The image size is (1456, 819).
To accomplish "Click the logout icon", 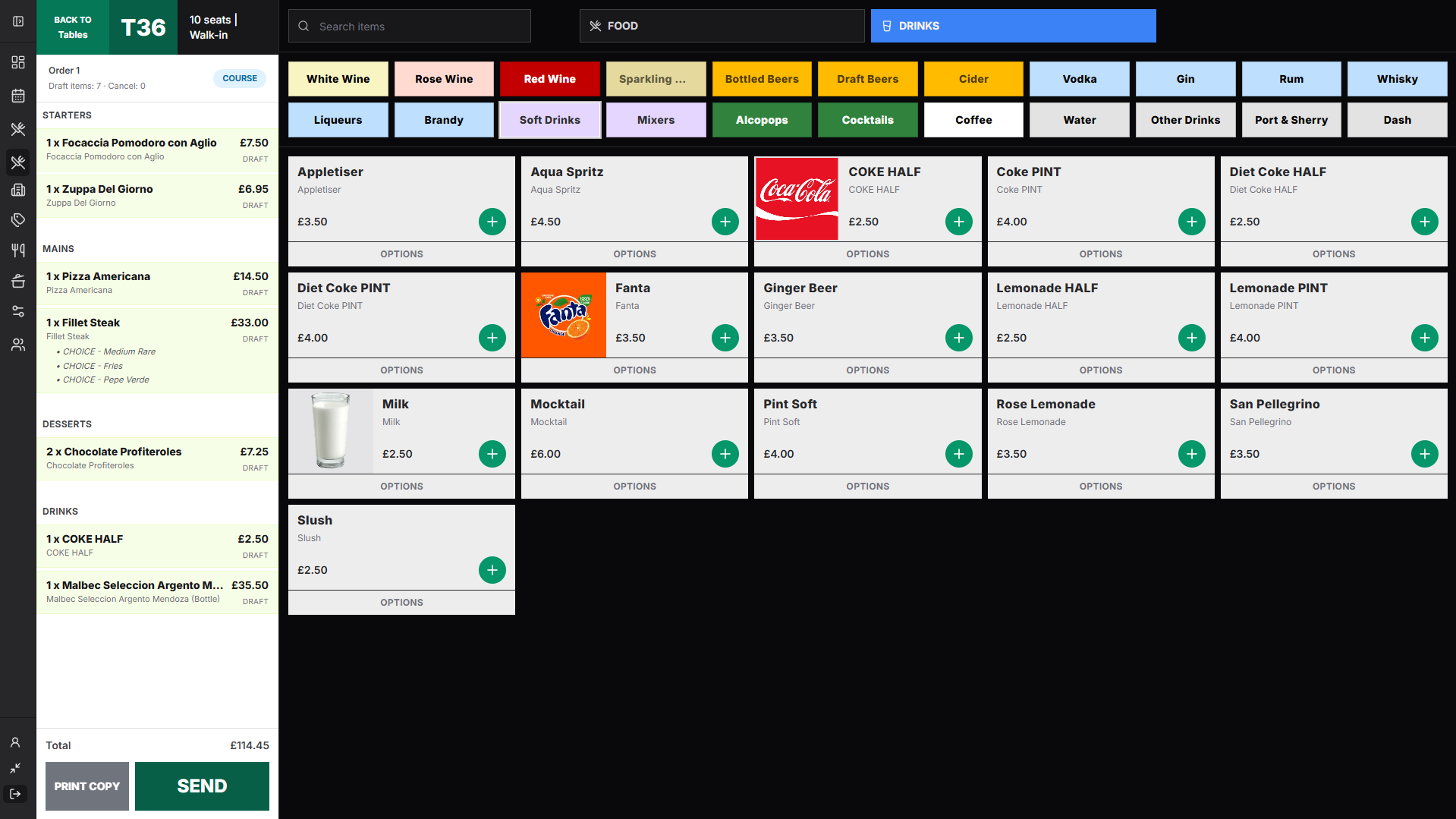I will click(15, 794).
